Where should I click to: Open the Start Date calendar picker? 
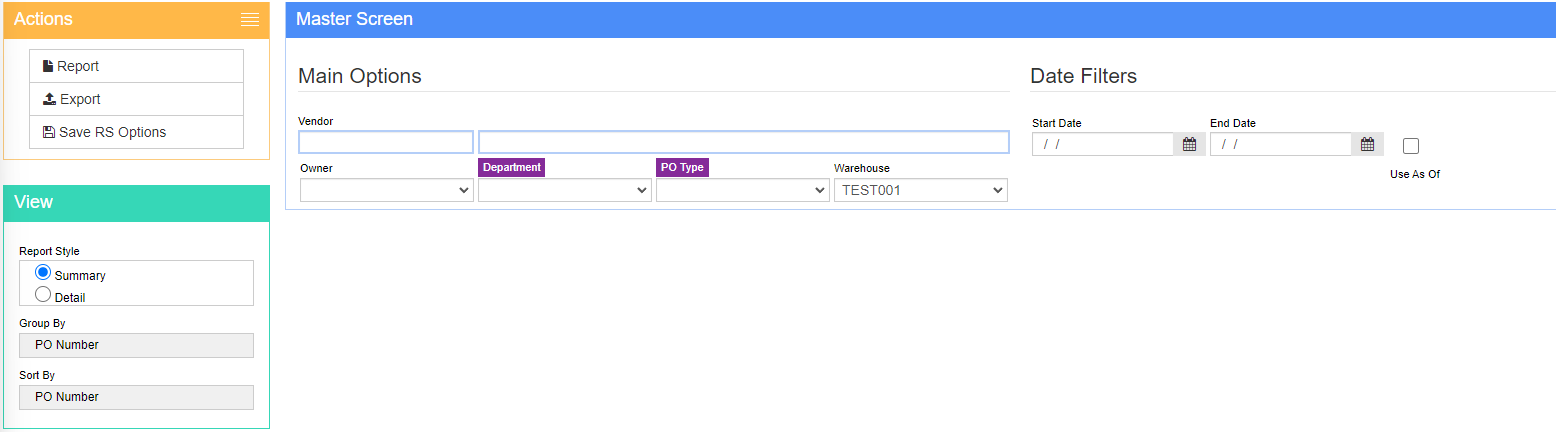tap(1189, 144)
